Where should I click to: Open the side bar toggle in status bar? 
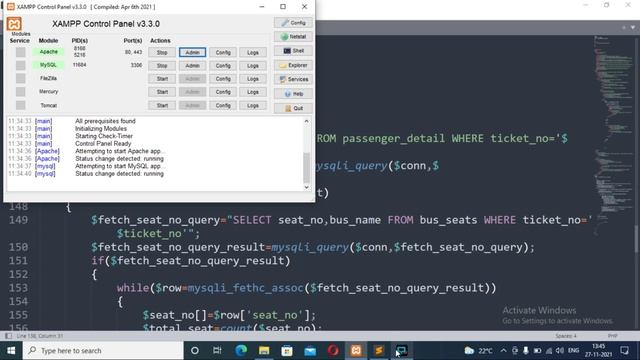8,336
